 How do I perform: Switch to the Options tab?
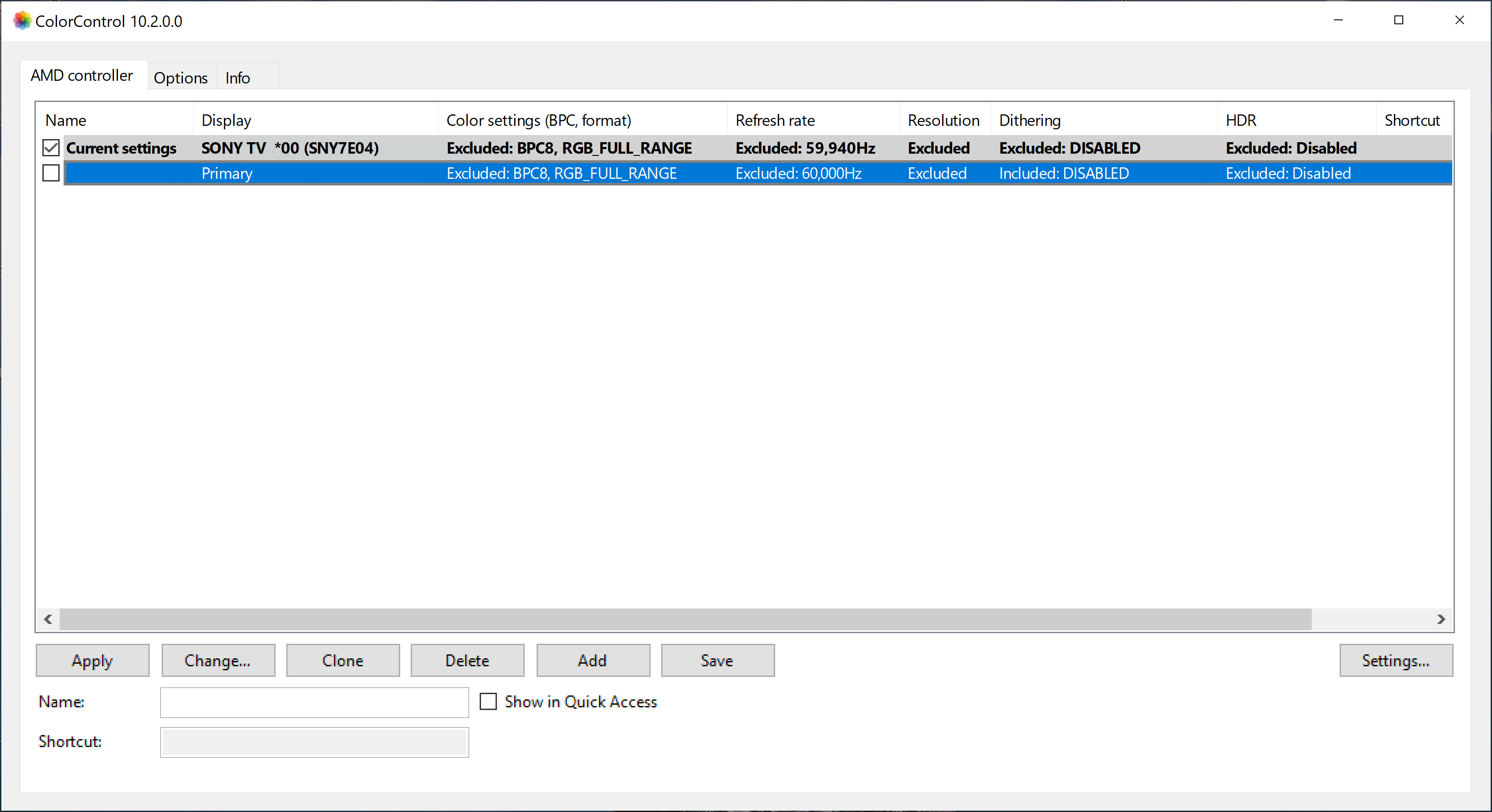coord(181,78)
